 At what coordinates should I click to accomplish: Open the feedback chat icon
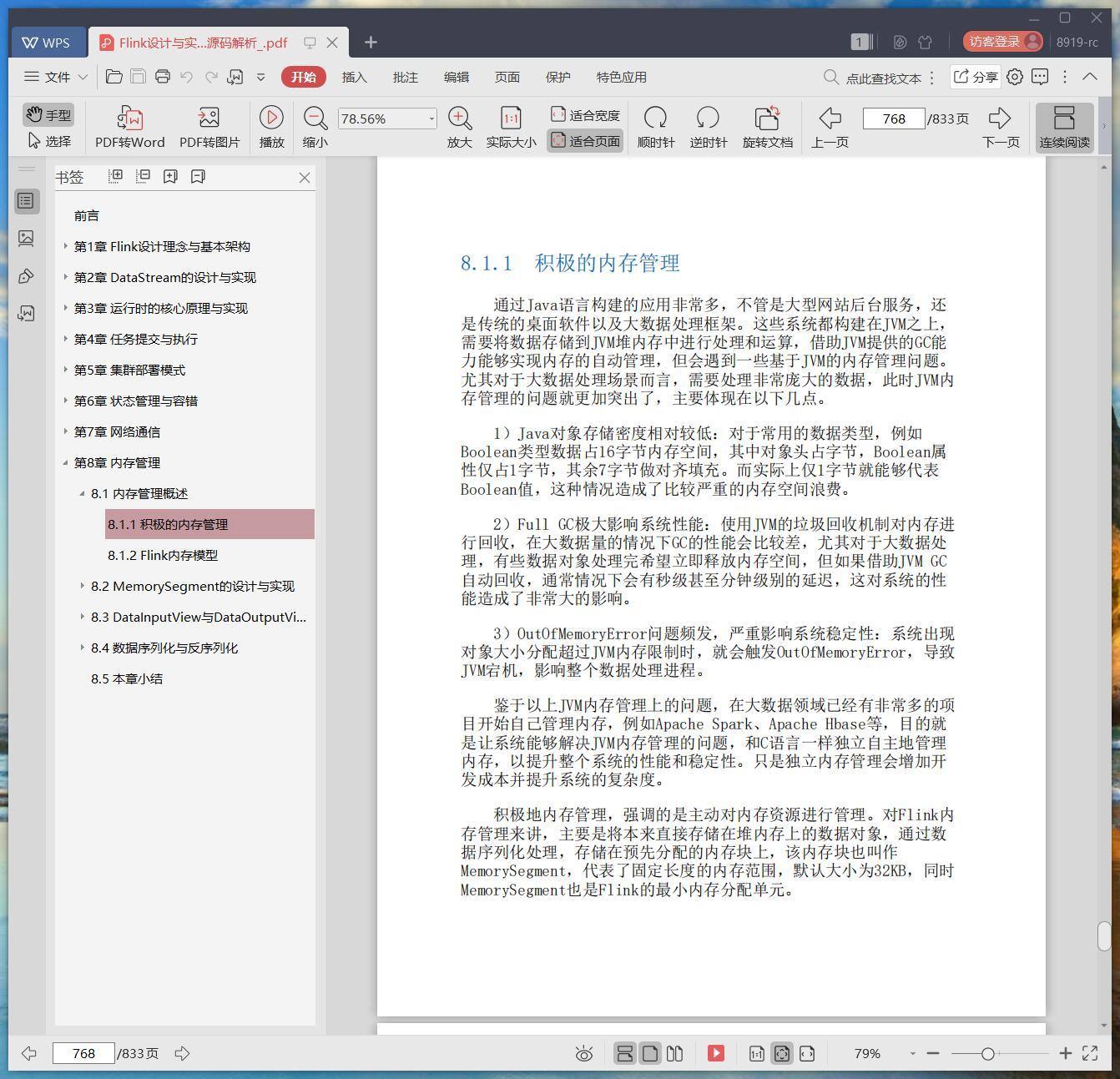tap(1040, 77)
